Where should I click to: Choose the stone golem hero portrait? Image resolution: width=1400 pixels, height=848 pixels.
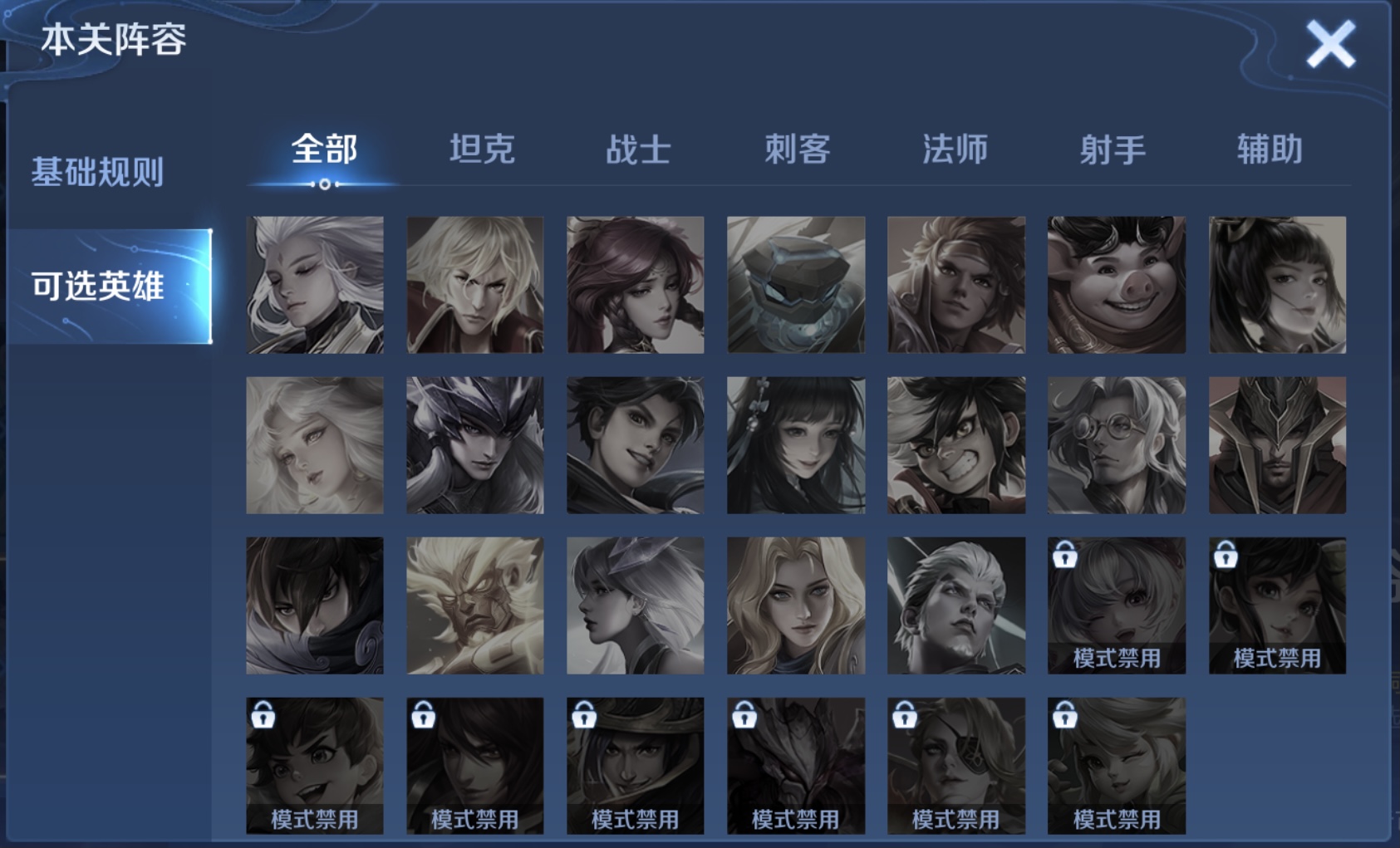coord(795,285)
